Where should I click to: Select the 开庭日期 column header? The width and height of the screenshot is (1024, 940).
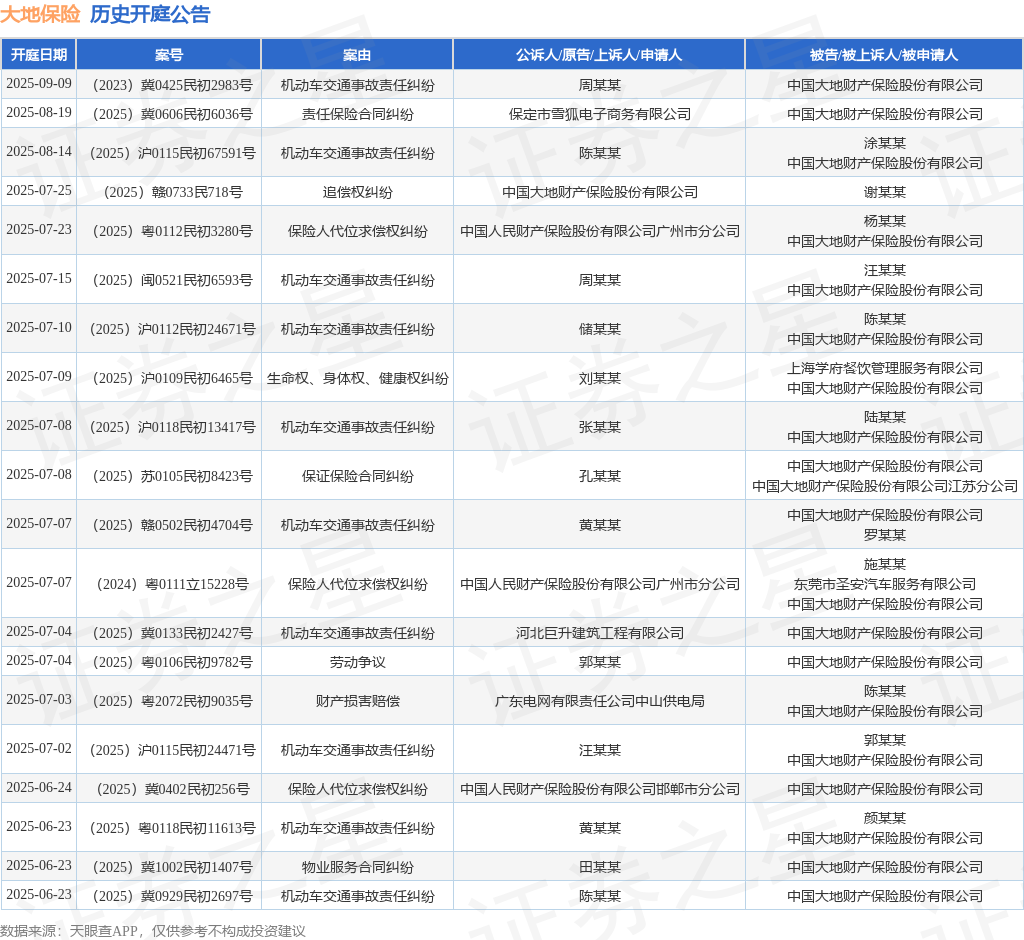click(39, 55)
